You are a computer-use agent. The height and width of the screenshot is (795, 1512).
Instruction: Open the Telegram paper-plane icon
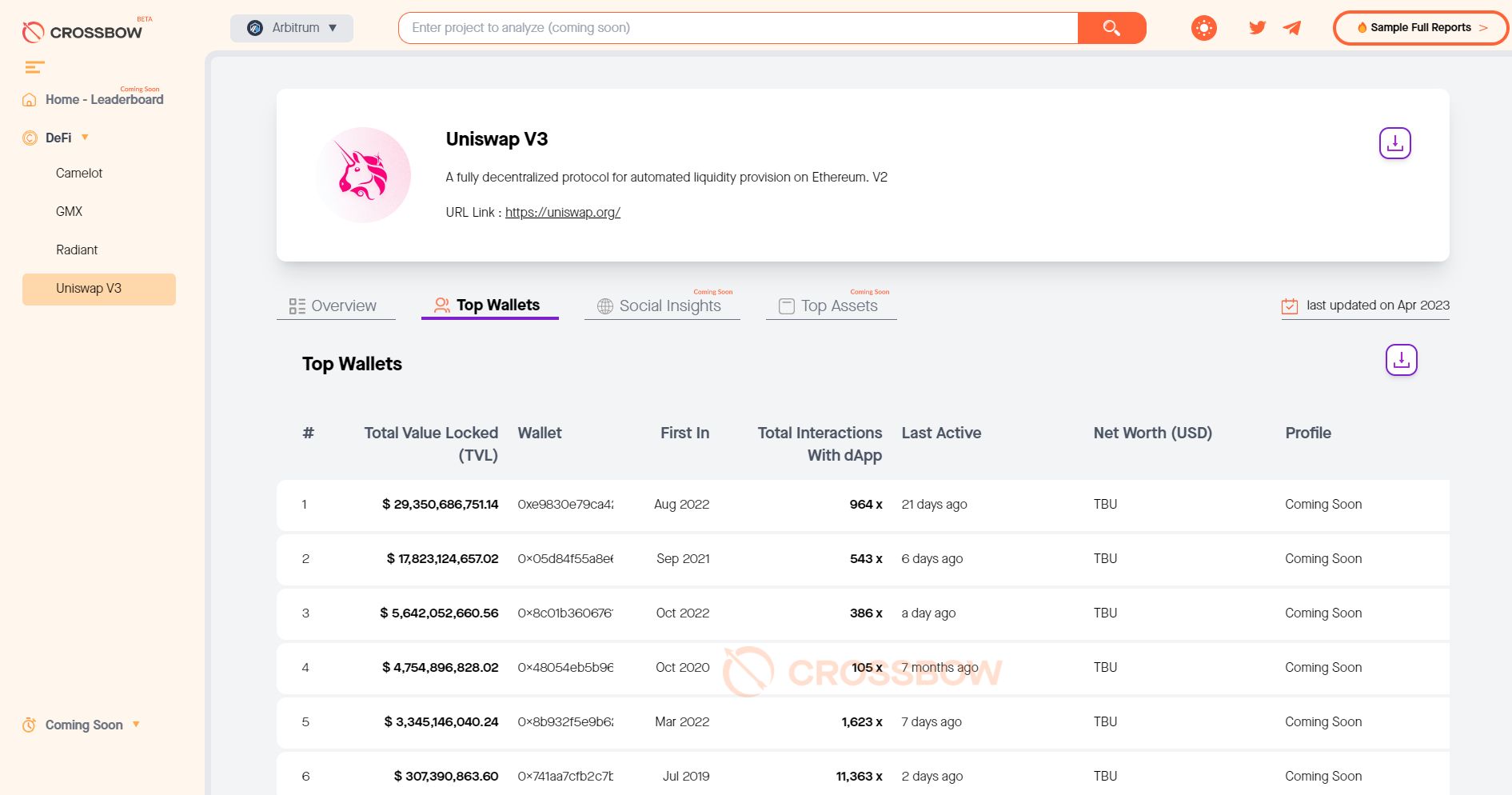point(1291,28)
